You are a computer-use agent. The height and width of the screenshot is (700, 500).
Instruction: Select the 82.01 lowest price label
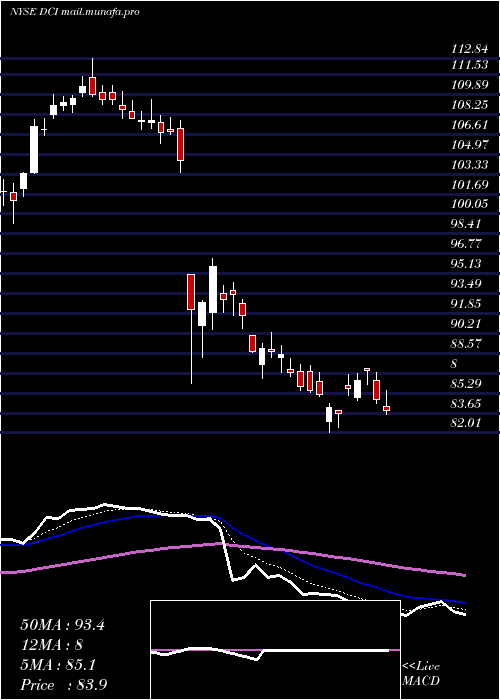466,423
